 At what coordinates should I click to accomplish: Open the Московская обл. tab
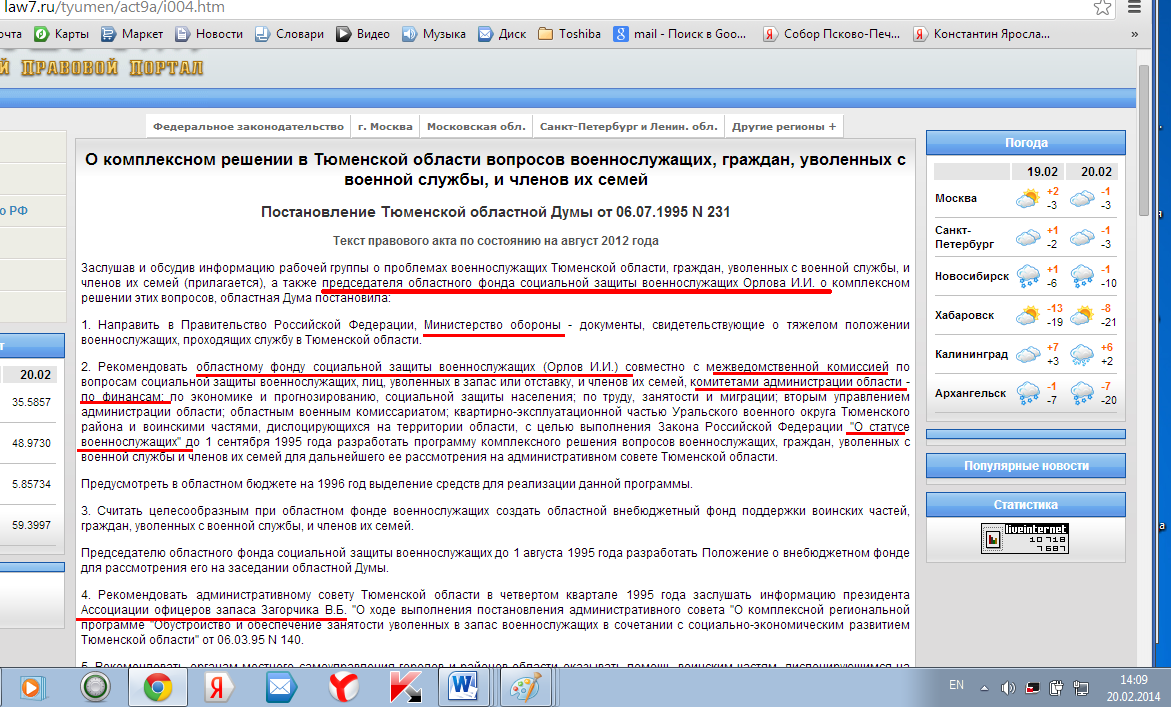tap(476, 126)
